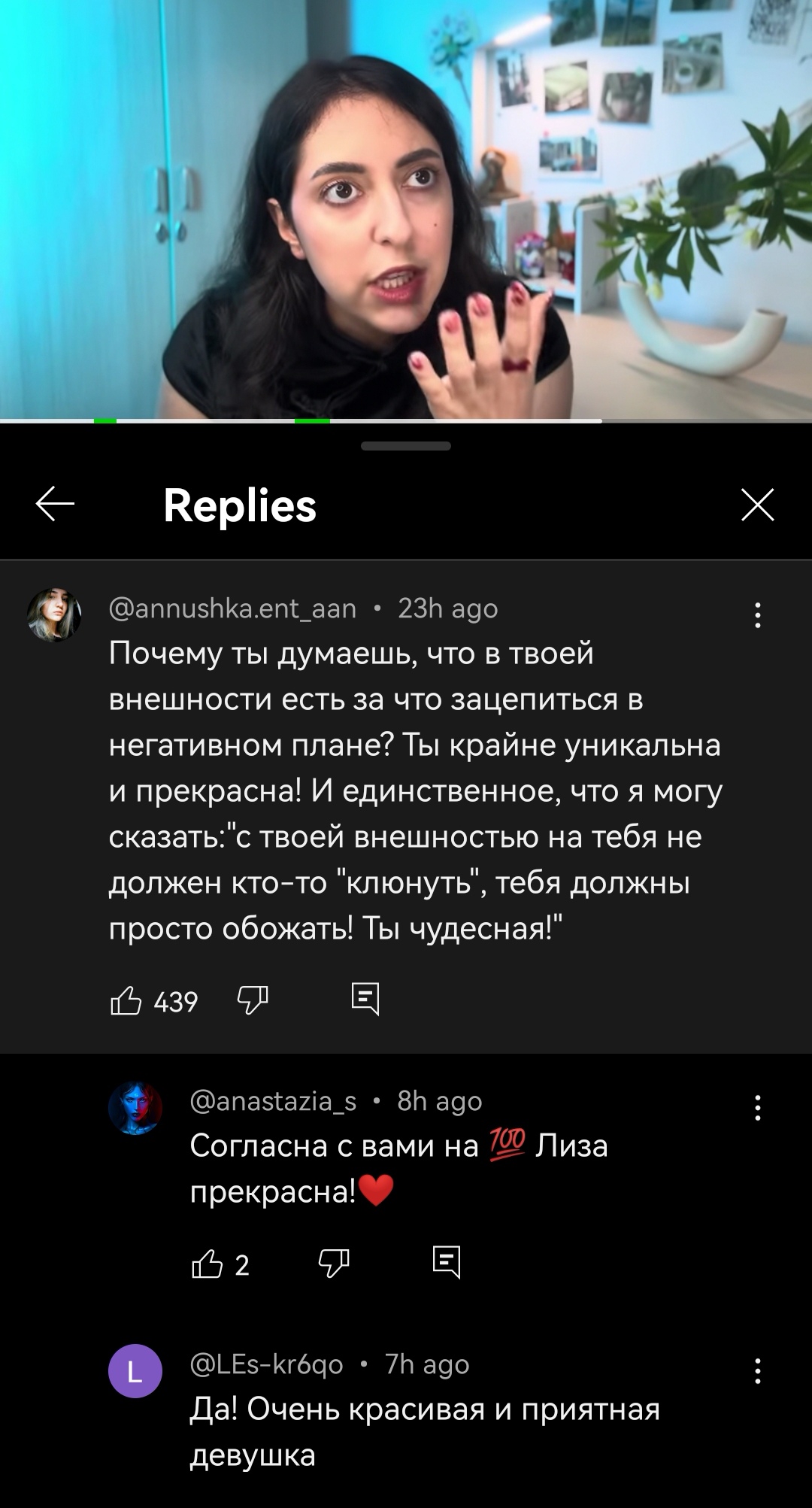The height and width of the screenshot is (1508, 812).
Task: Tap the video player area
Action: click(406, 208)
